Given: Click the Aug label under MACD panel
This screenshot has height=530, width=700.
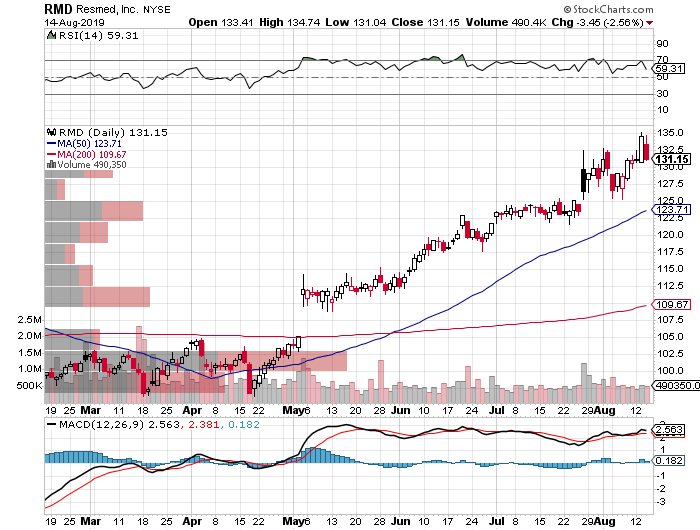Looking at the screenshot, I should pos(604,521).
